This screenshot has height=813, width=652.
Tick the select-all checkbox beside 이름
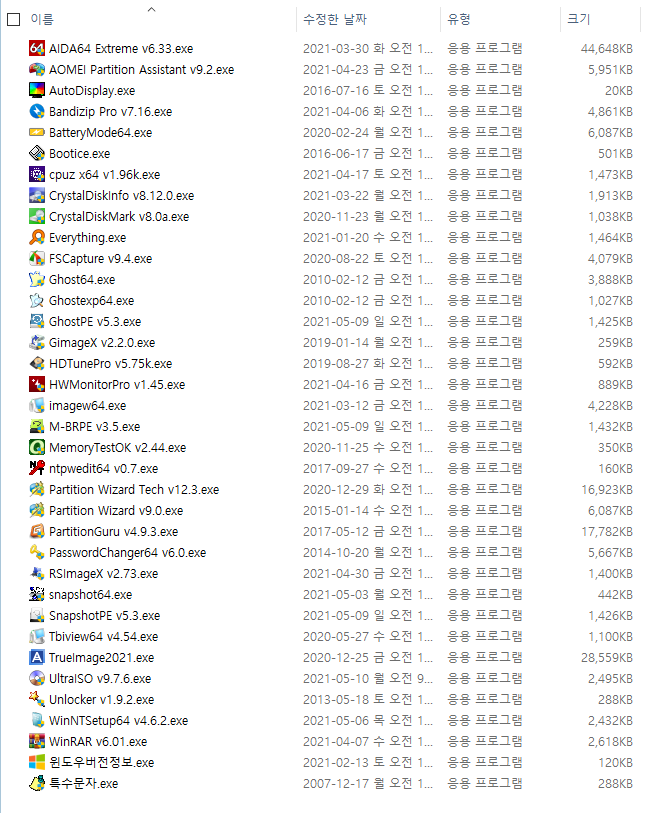[x=13, y=20]
